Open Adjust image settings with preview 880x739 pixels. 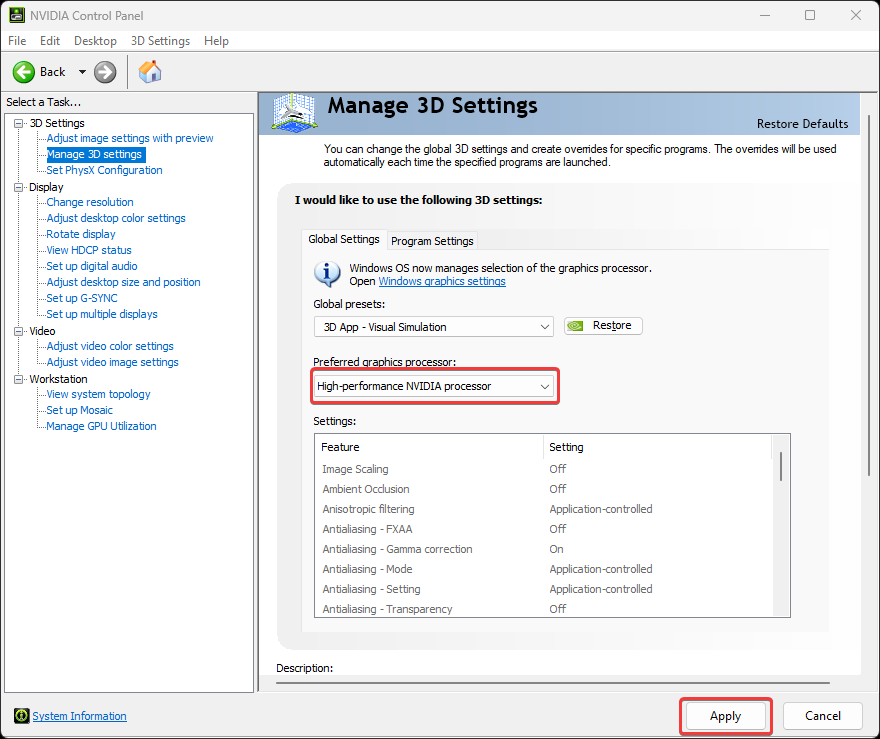(x=130, y=138)
